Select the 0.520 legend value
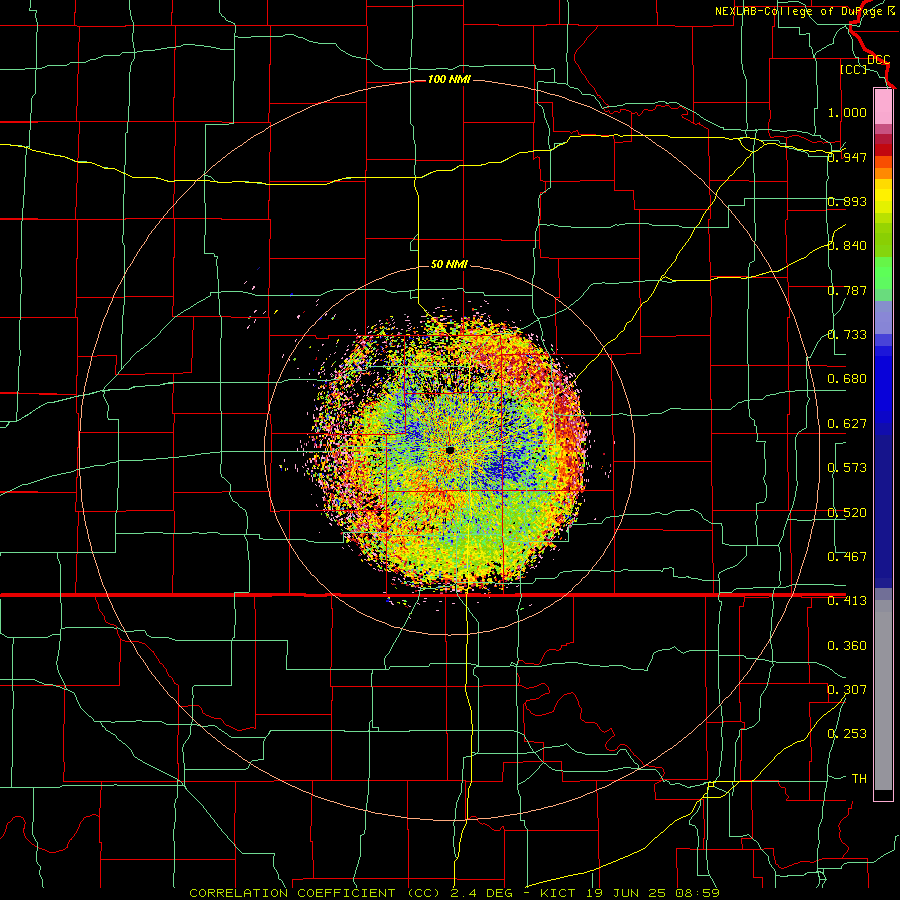The height and width of the screenshot is (900, 900). point(847,513)
